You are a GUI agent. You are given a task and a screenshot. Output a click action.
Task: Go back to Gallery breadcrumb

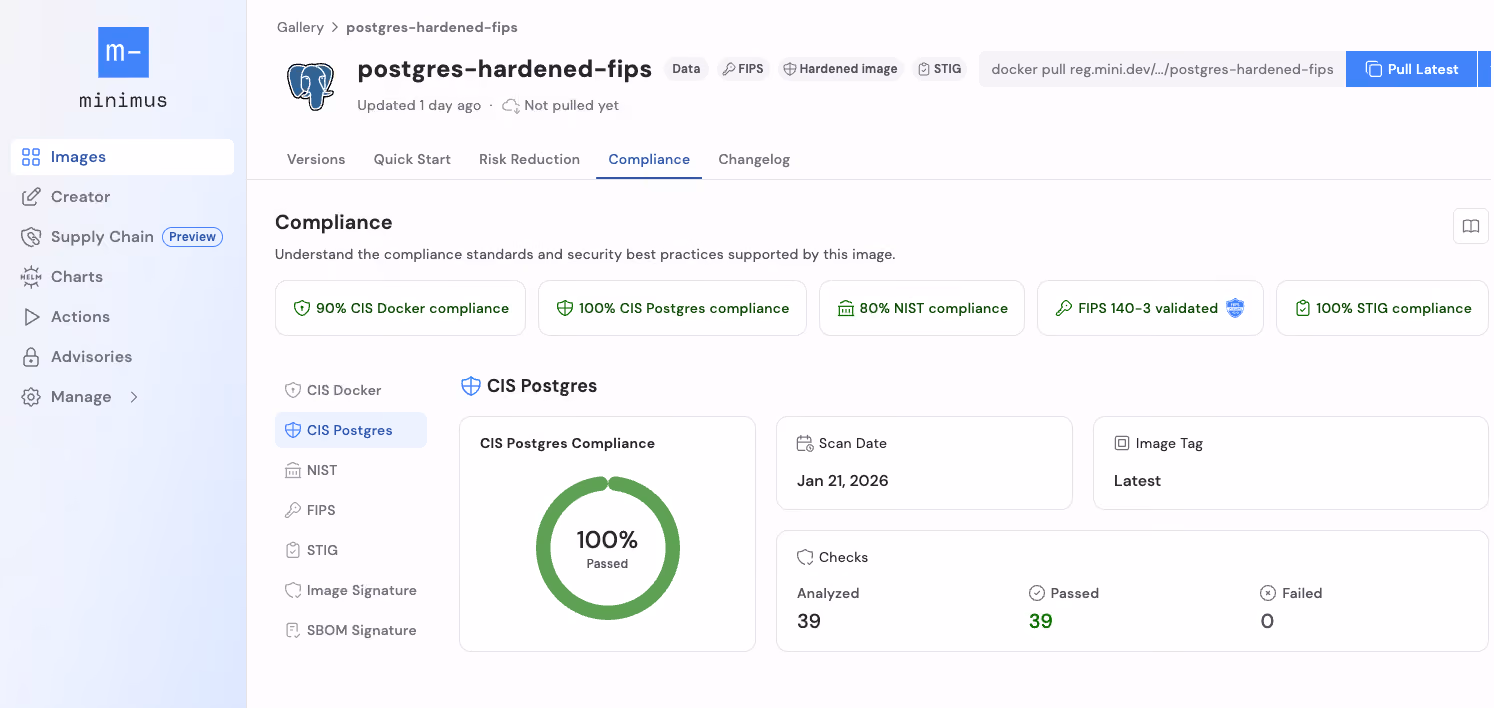300,27
